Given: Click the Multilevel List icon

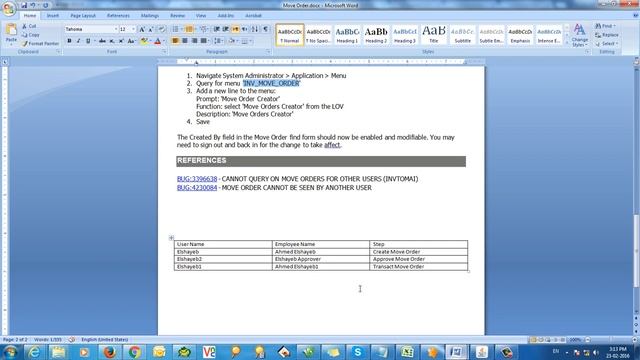Looking at the screenshot, I should pos(203,29).
